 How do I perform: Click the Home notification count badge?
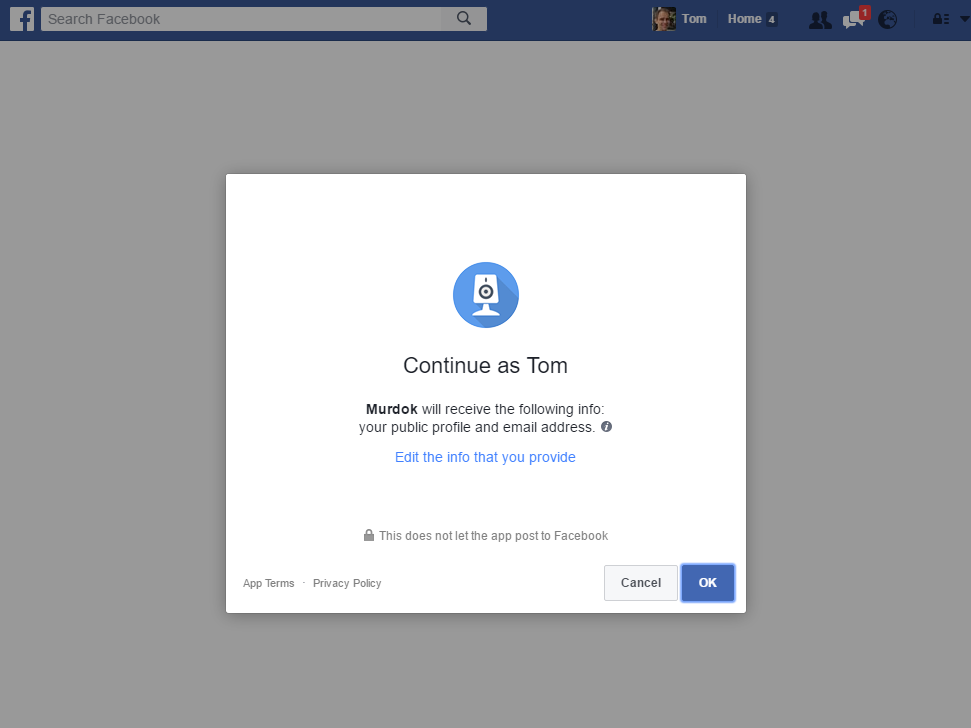point(772,20)
